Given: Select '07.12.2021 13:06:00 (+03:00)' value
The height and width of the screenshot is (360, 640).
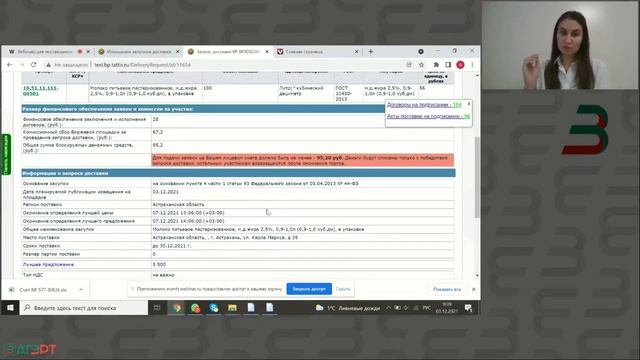Looking at the screenshot, I should [x=188, y=213].
